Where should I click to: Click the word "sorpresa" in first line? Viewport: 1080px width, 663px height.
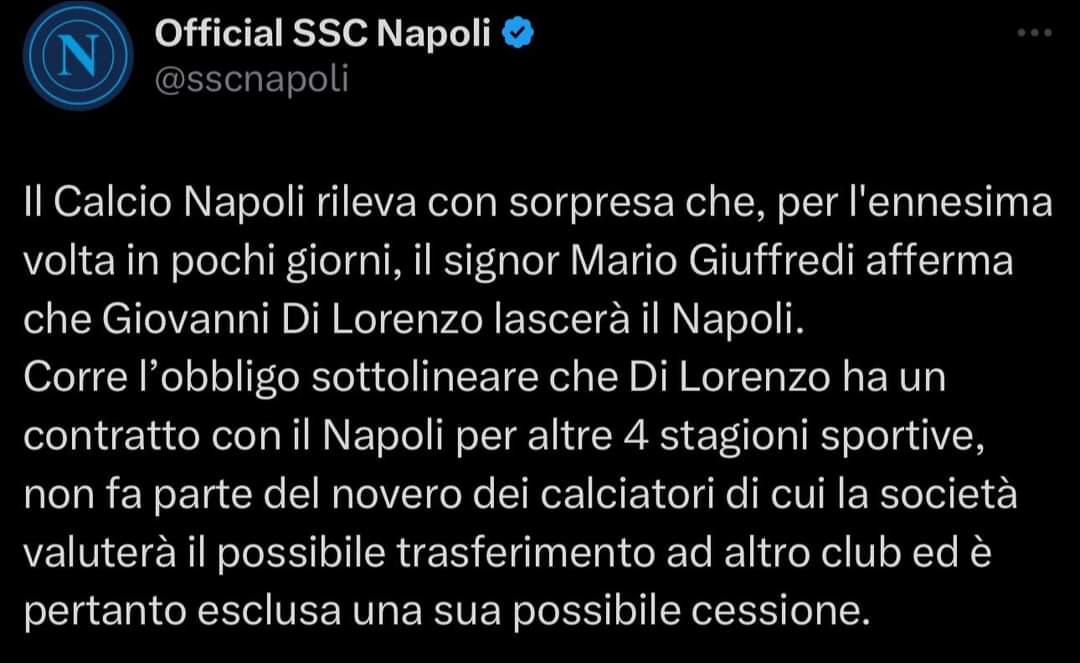[x=592, y=203]
